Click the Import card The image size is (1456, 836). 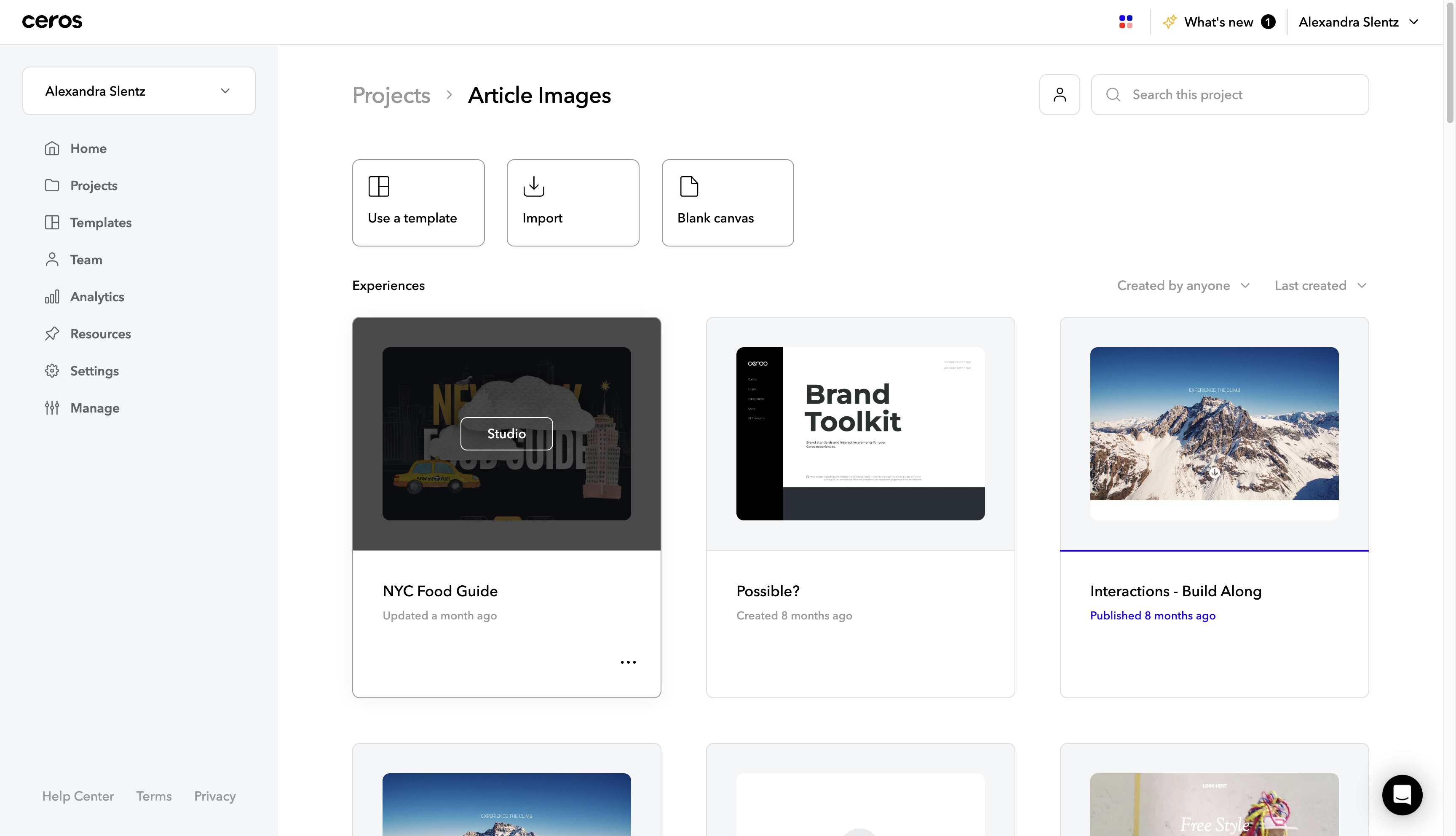point(573,203)
